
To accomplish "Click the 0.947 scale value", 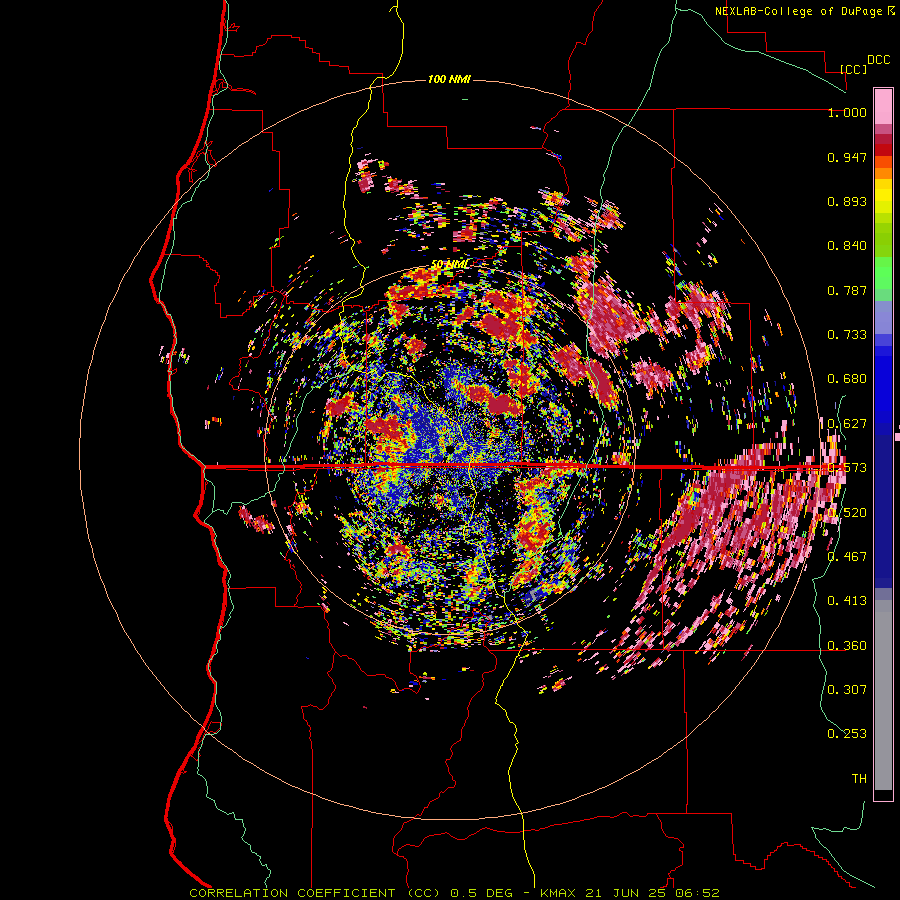I will [847, 157].
